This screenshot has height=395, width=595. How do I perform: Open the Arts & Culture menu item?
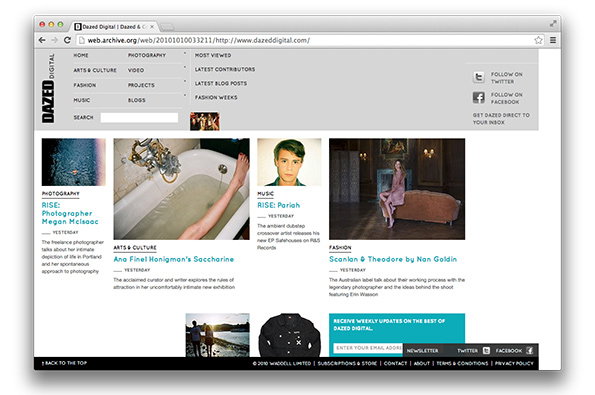(95, 70)
